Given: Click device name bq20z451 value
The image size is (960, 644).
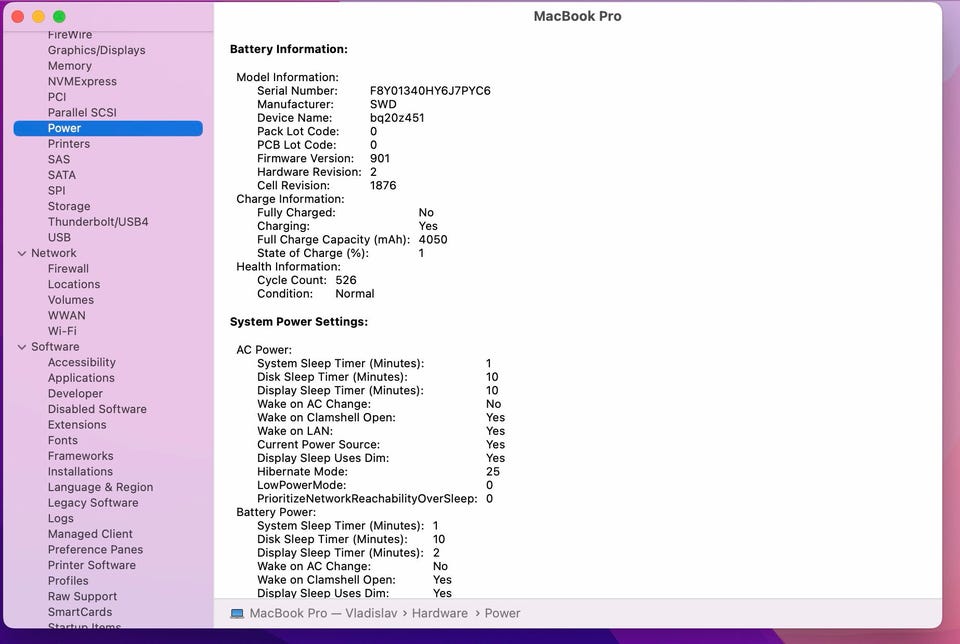Looking at the screenshot, I should point(397,118).
